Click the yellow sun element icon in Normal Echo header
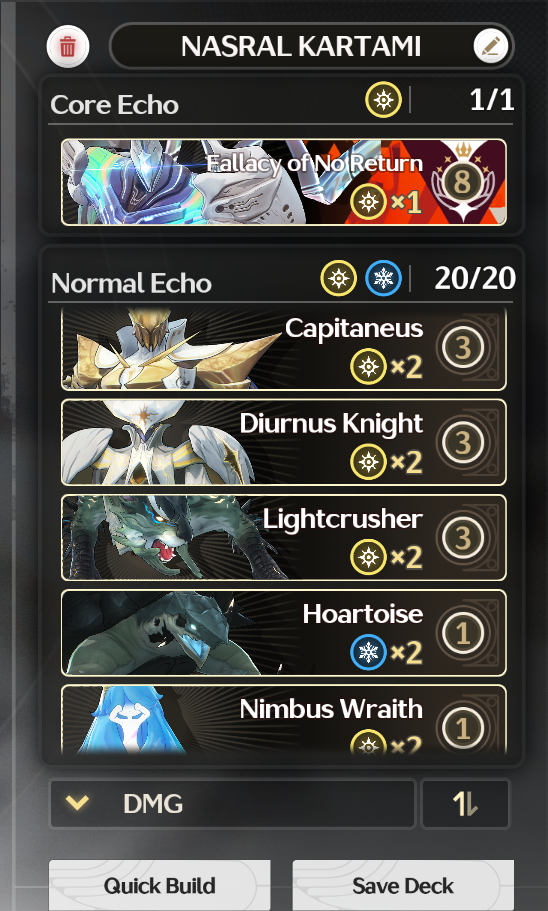548x911 pixels. [338, 278]
